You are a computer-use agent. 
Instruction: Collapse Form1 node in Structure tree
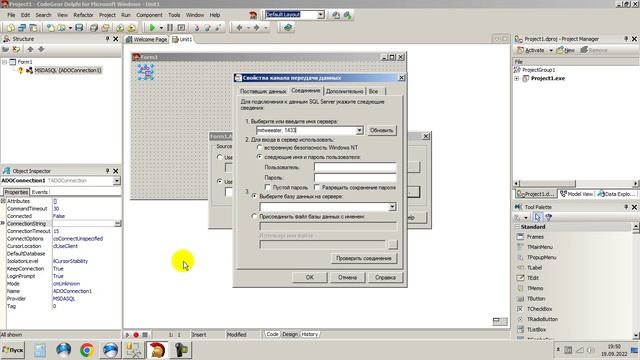[x=4, y=62]
